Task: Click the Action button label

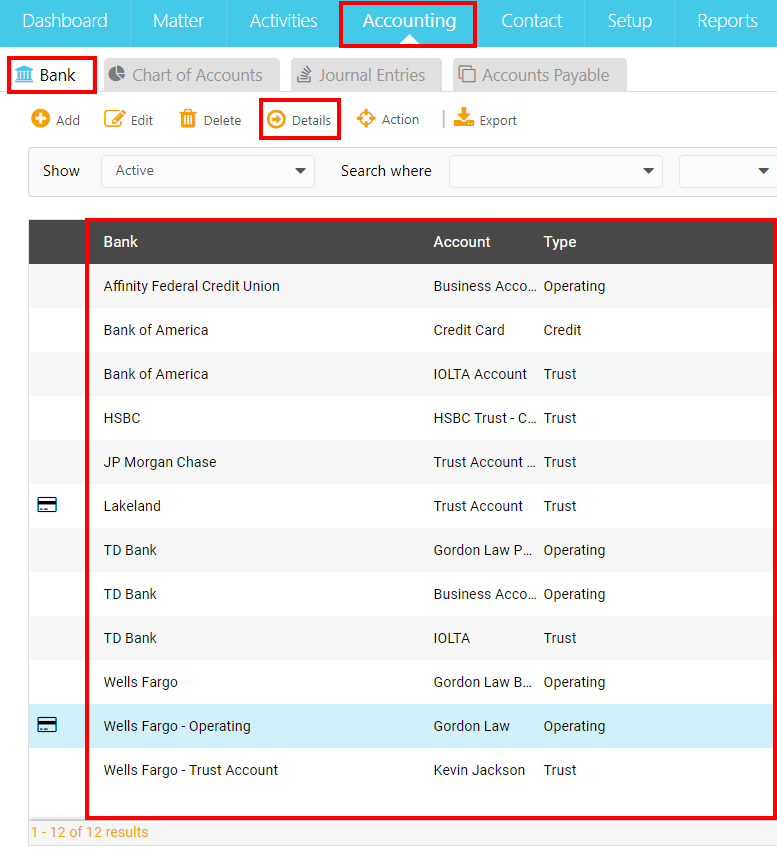Action: coord(400,119)
